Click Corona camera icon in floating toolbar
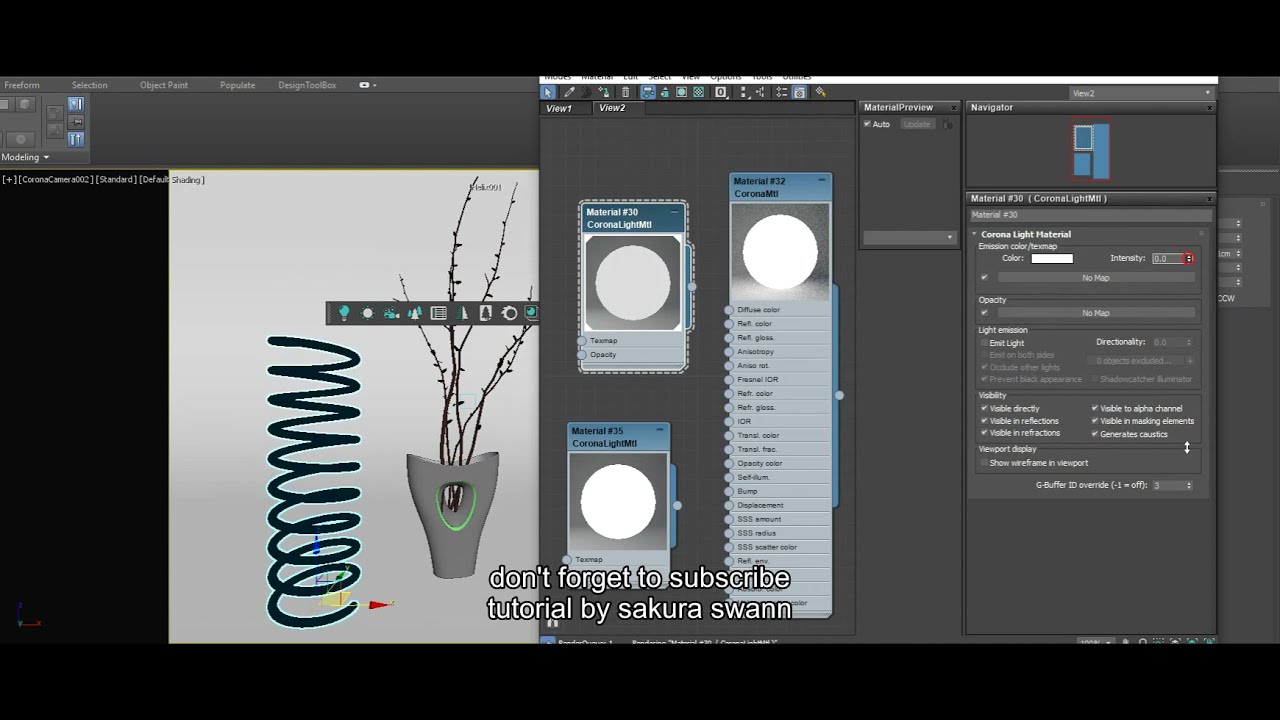Viewport: 1280px width, 720px height. tap(391, 313)
